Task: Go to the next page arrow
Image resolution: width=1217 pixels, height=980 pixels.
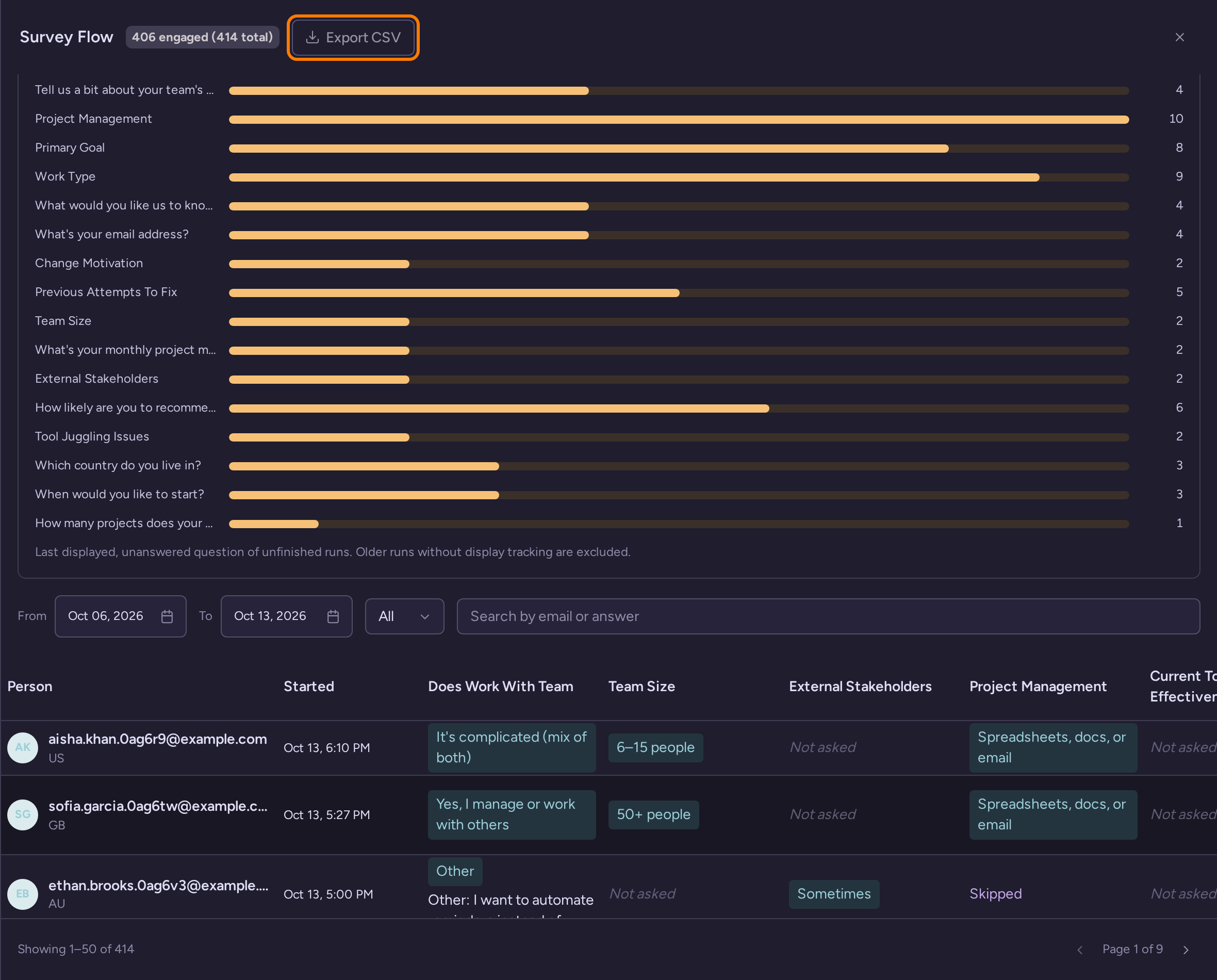Action: [x=1186, y=950]
